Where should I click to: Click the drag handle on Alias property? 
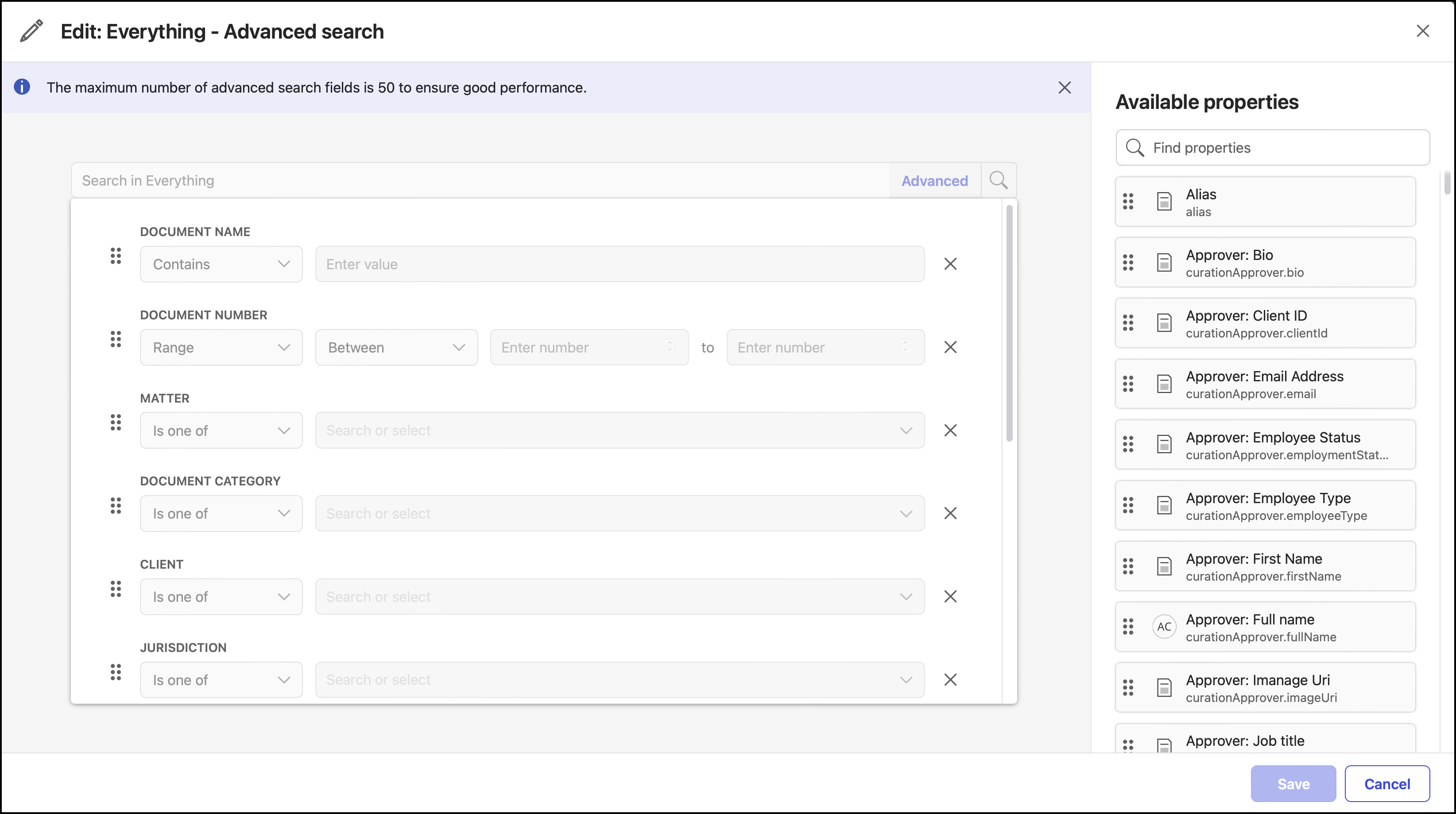coord(1128,202)
